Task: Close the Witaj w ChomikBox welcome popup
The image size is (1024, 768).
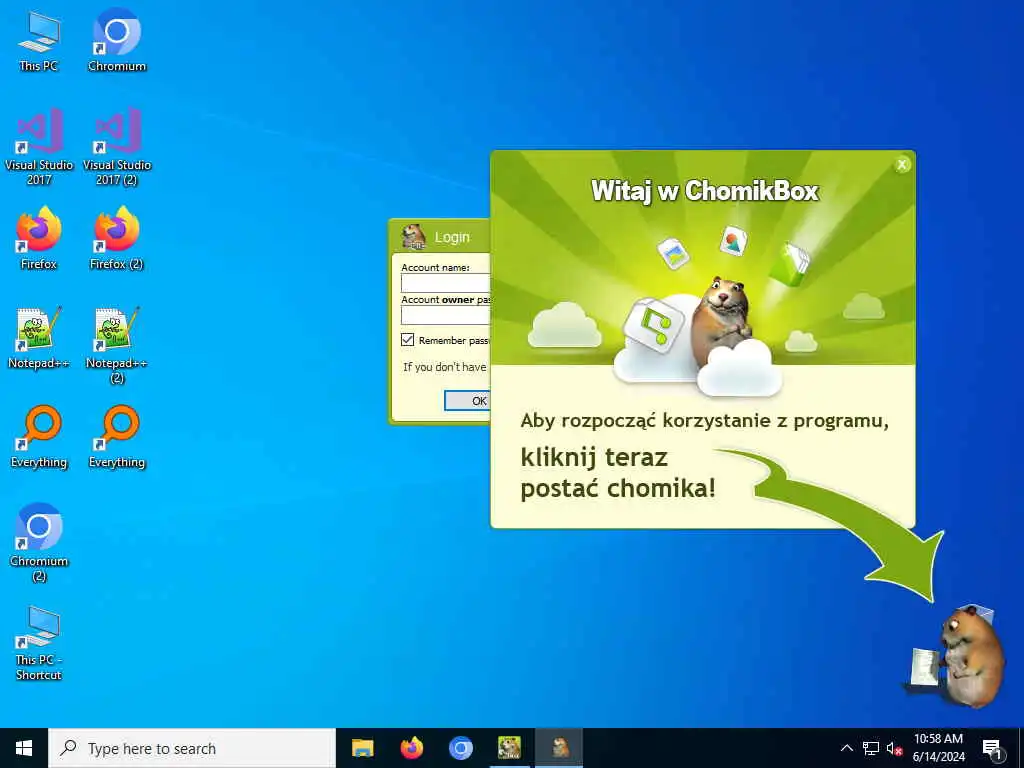Action: (x=902, y=165)
